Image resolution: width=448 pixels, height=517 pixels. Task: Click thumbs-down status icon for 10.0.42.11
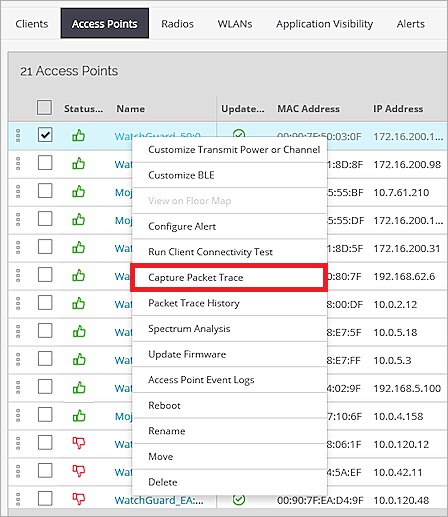(79, 471)
